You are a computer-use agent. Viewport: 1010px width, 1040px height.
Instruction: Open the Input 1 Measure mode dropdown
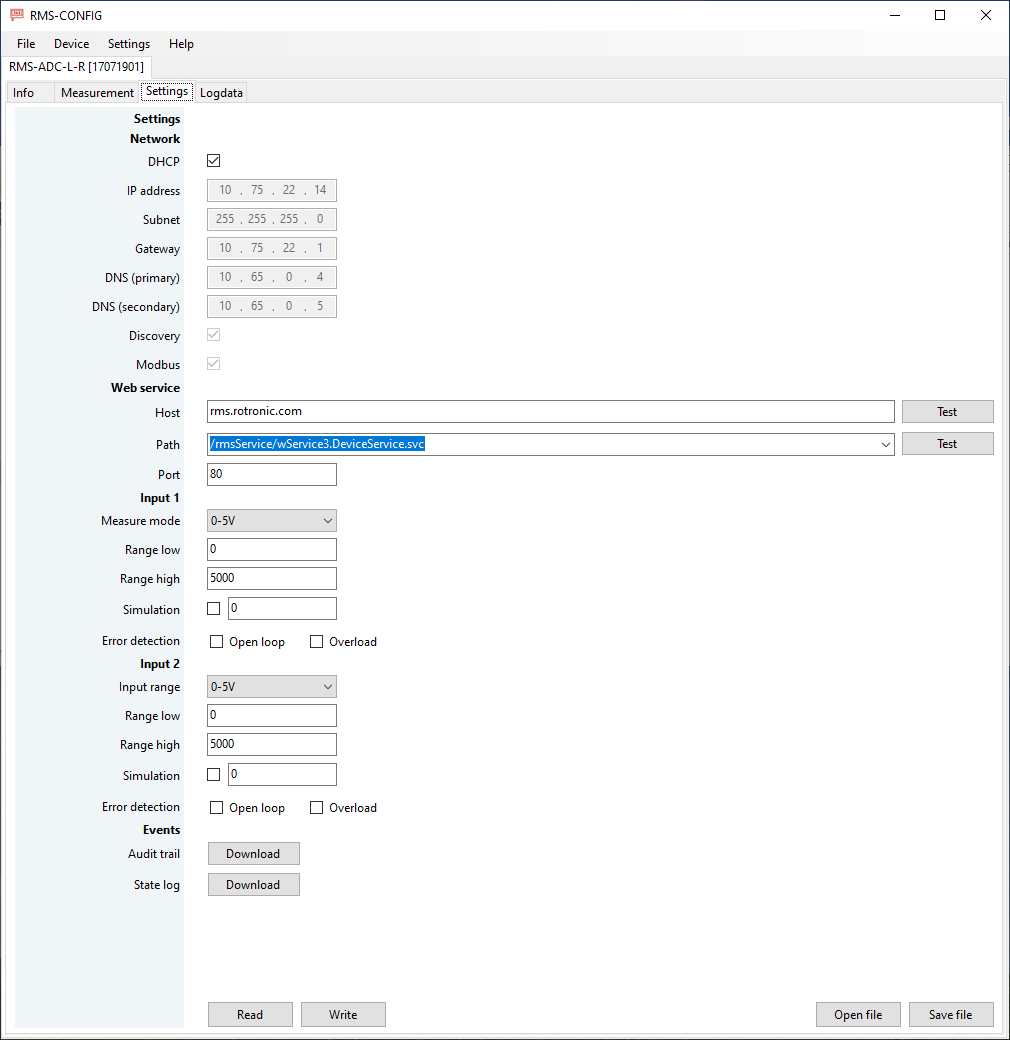(x=272, y=521)
